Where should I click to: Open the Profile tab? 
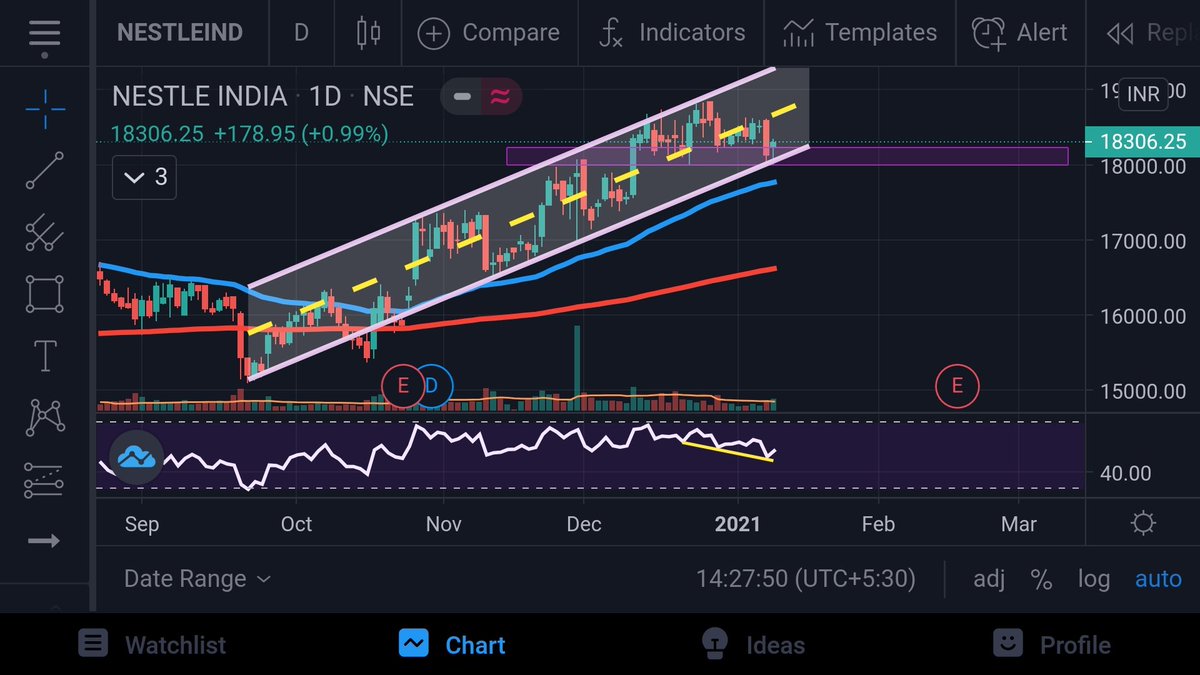(x=1051, y=645)
